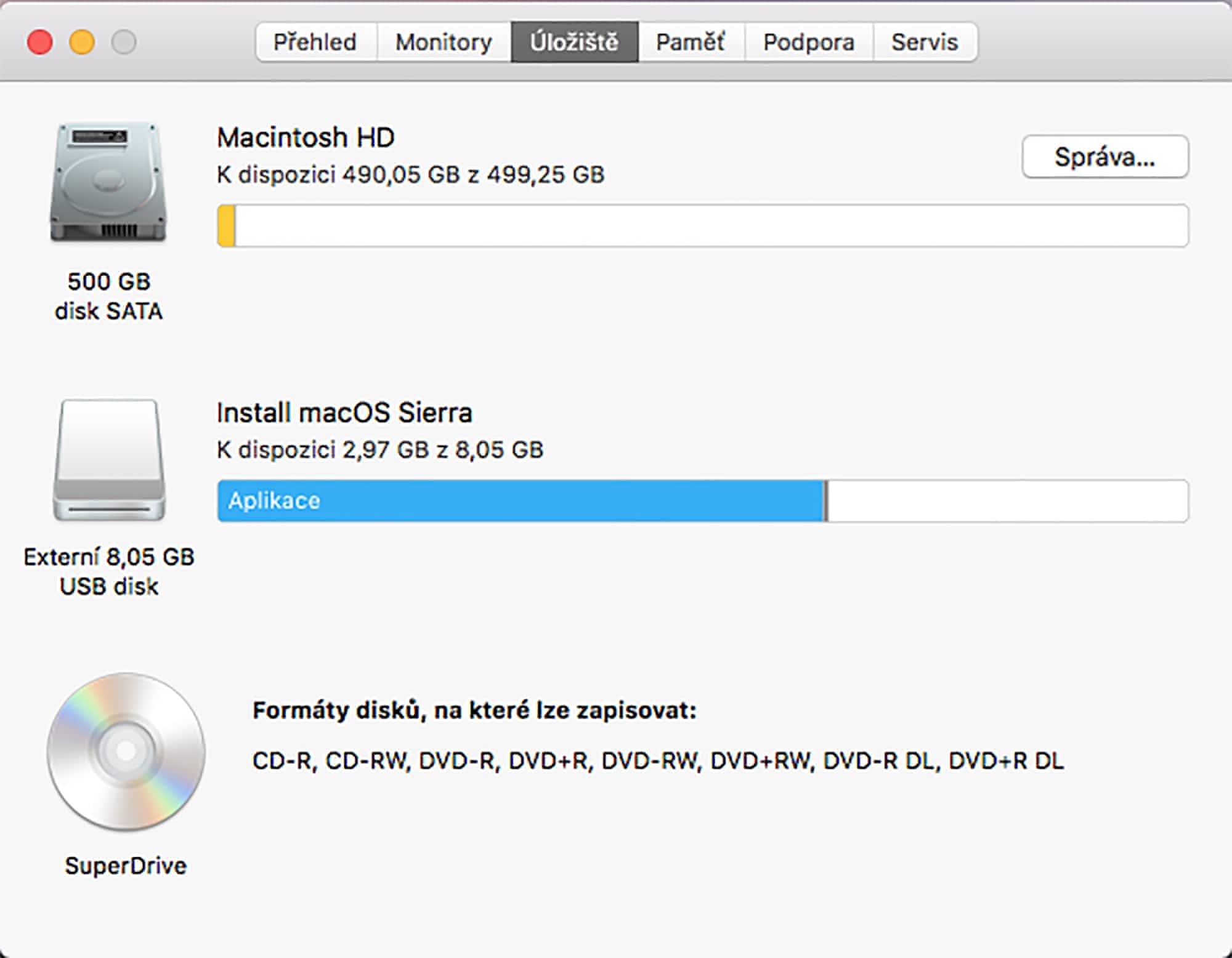Switch to the Přehled tab

point(315,42)
